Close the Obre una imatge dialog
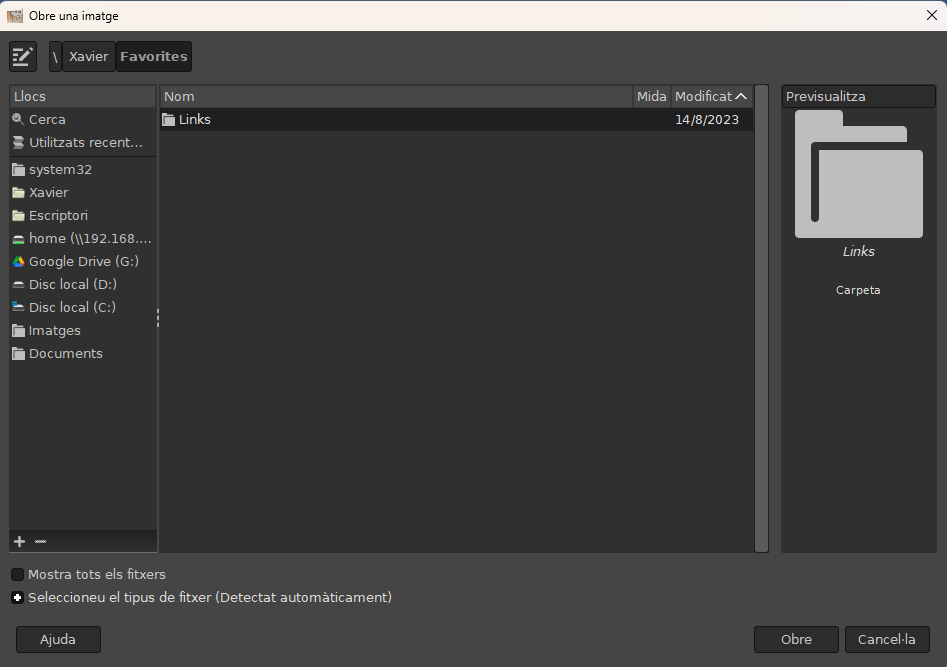The width and height of the screenshot is (947, 667). [x=931, y=15]
